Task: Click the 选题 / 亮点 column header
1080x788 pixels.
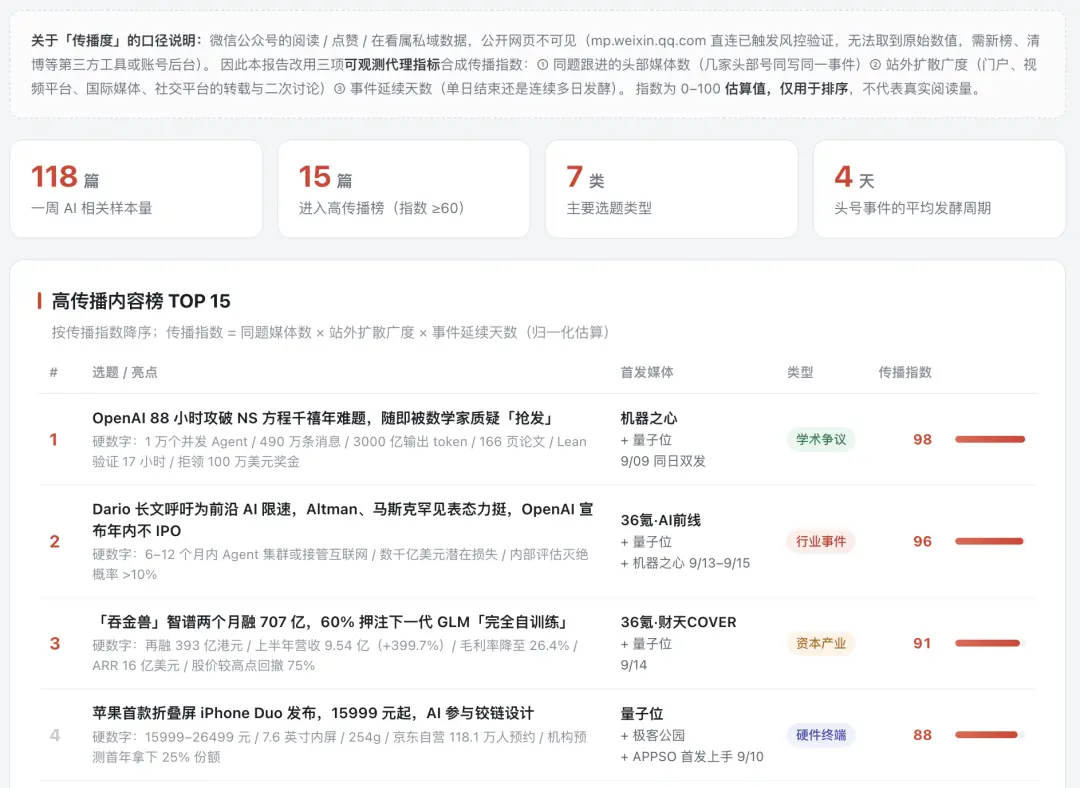Action: click(x=125, y=373)
